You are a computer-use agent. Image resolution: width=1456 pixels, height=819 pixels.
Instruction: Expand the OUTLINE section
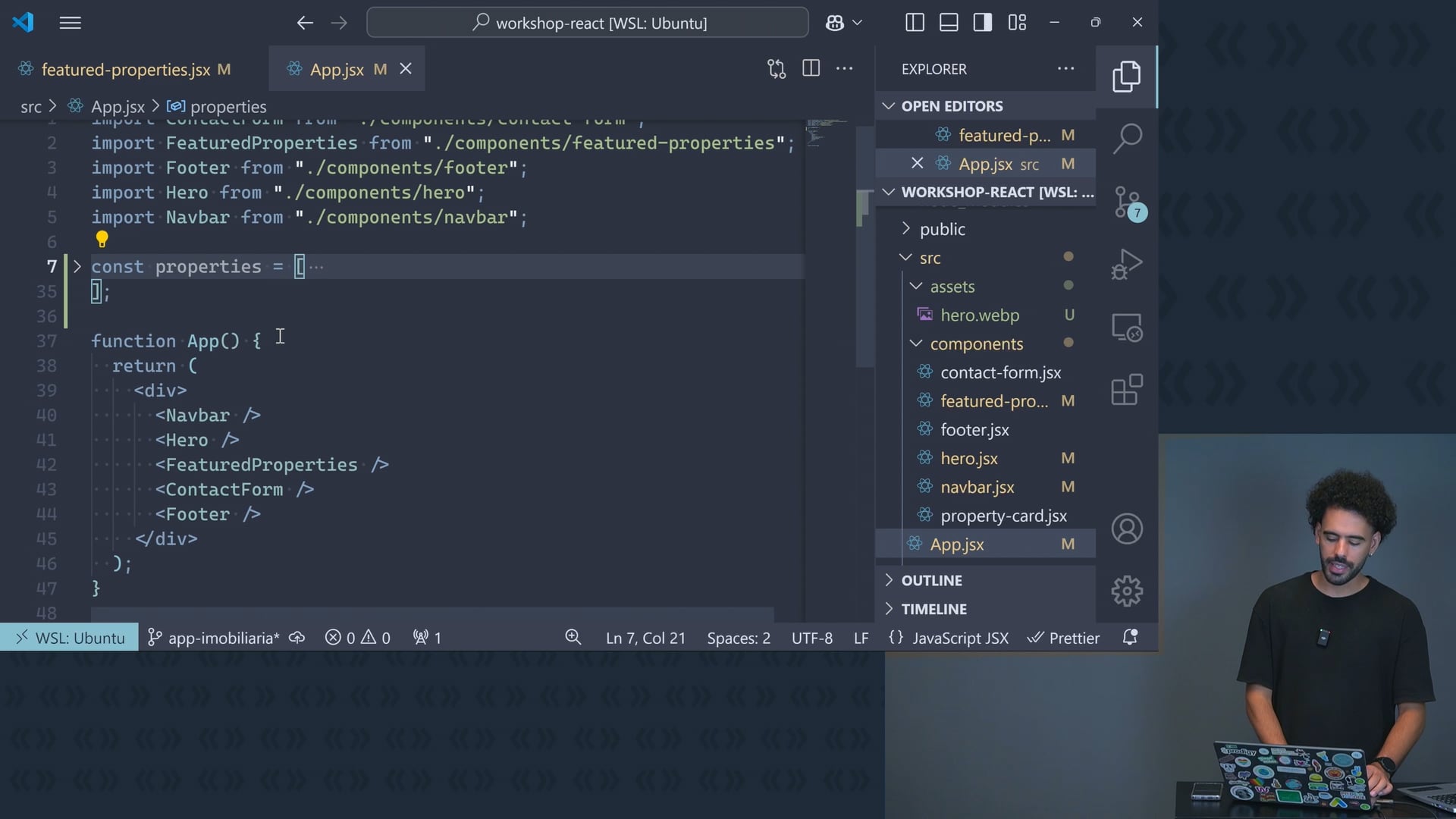931,580
